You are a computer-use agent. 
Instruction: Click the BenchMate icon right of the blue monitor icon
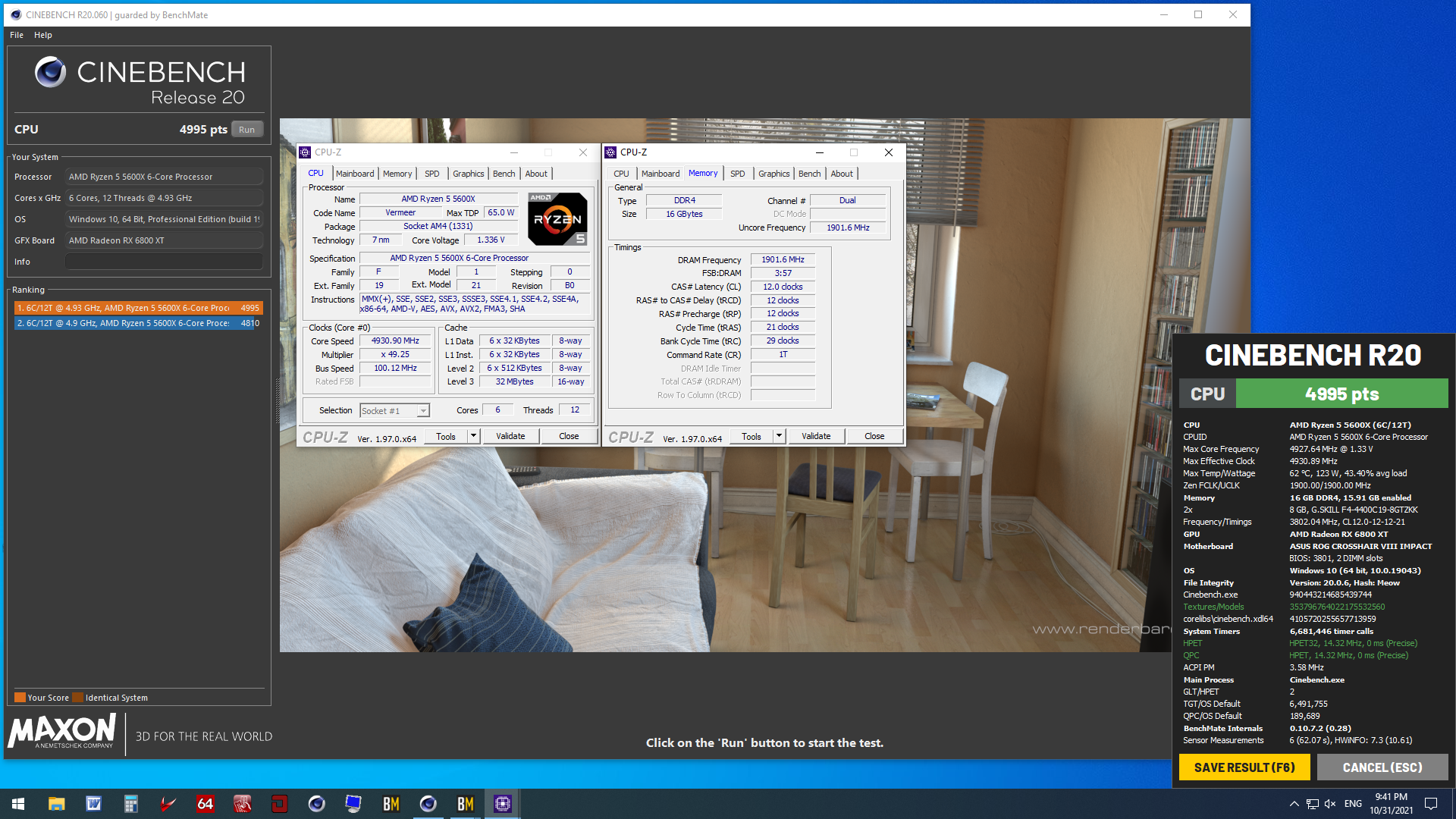coord(391,804)
